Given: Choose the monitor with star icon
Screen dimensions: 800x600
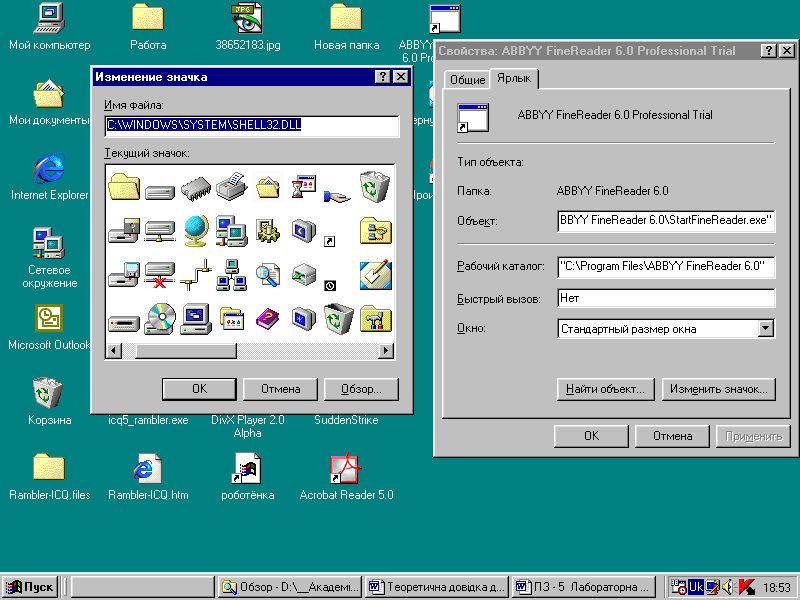Looking at the screenshot, I should pos(304,319).
